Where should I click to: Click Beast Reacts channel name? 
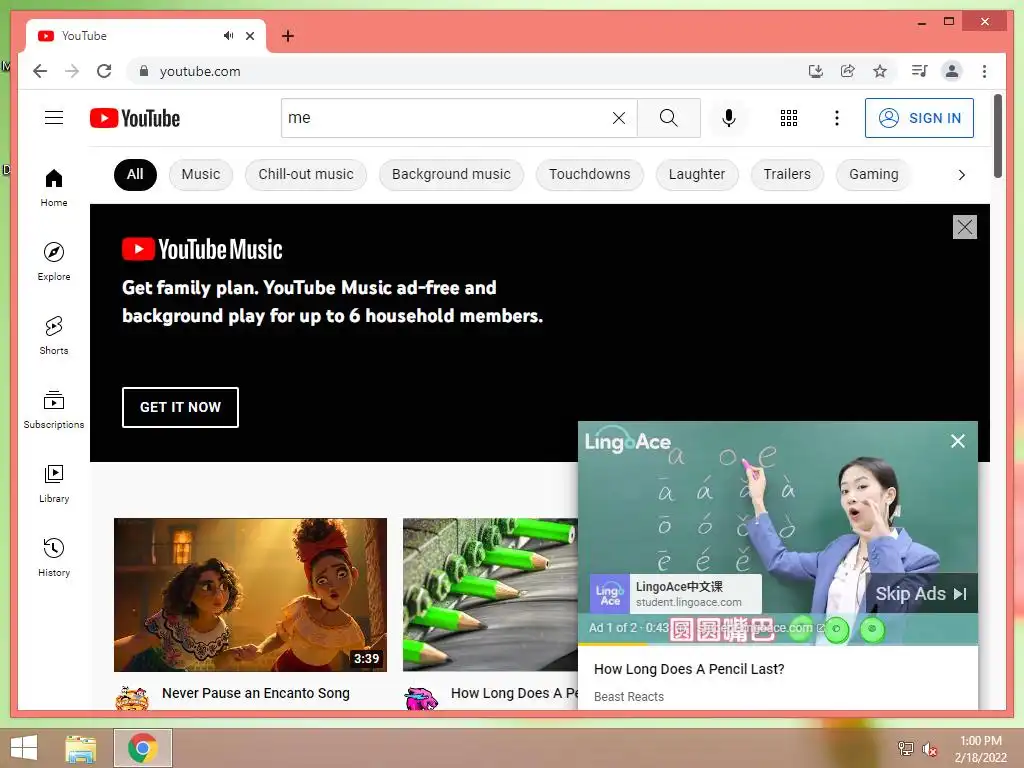click(628, 696)
